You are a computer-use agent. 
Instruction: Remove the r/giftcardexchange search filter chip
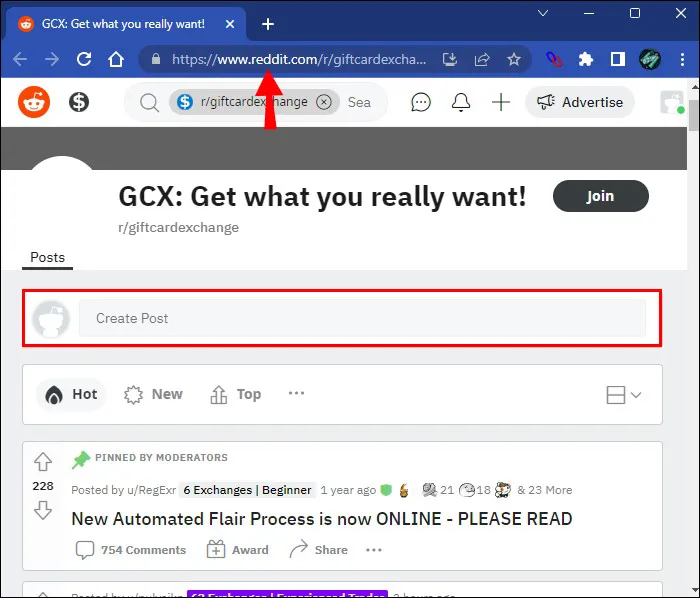click(324, 102)
